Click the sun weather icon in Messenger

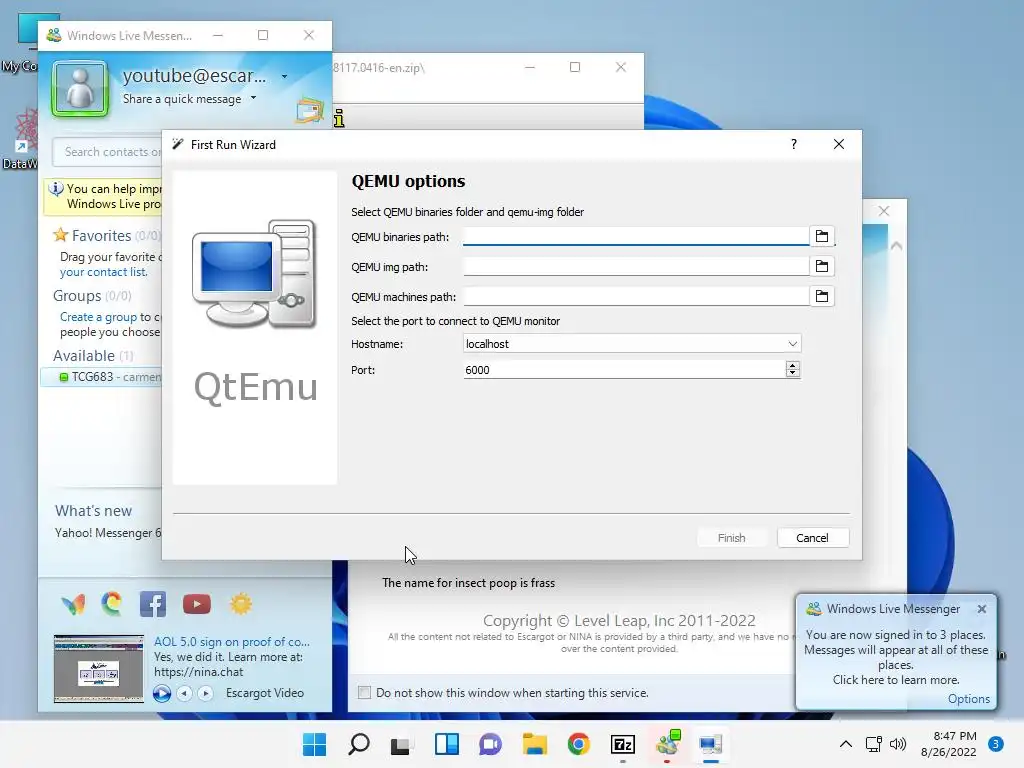click(240, 603)
